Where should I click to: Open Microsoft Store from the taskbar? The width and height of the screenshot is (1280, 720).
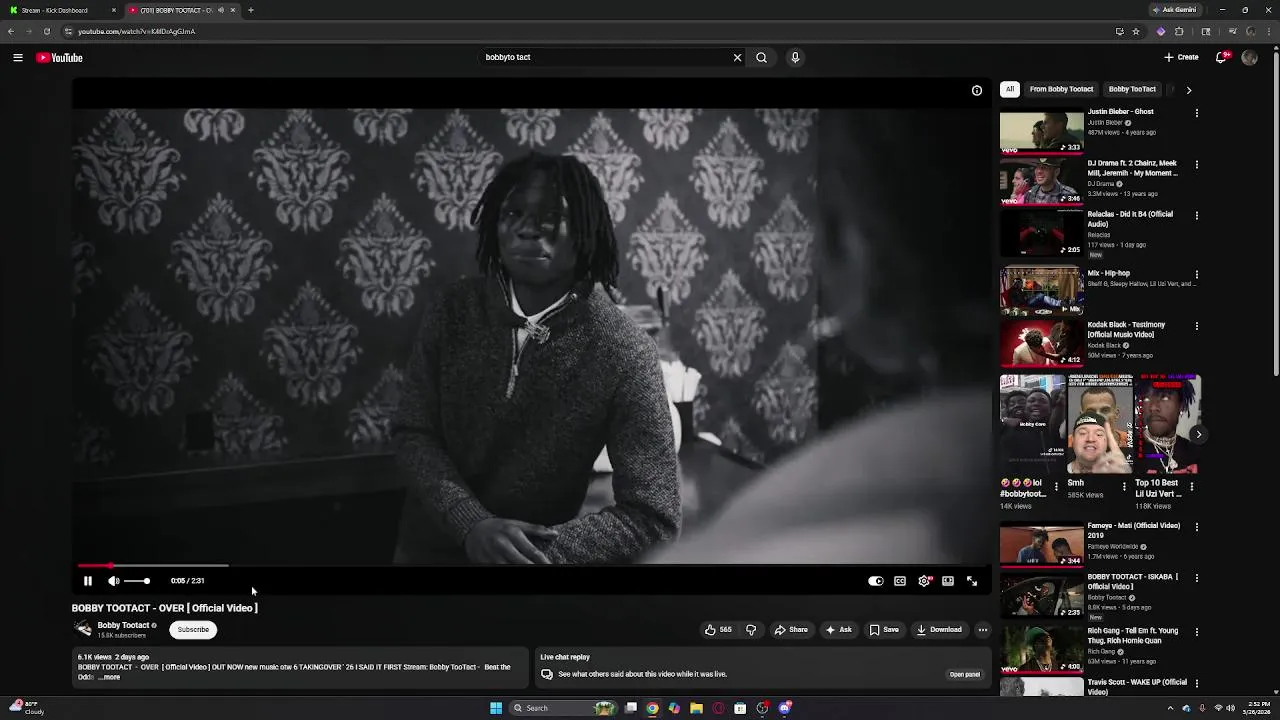[x=740, y=708]
